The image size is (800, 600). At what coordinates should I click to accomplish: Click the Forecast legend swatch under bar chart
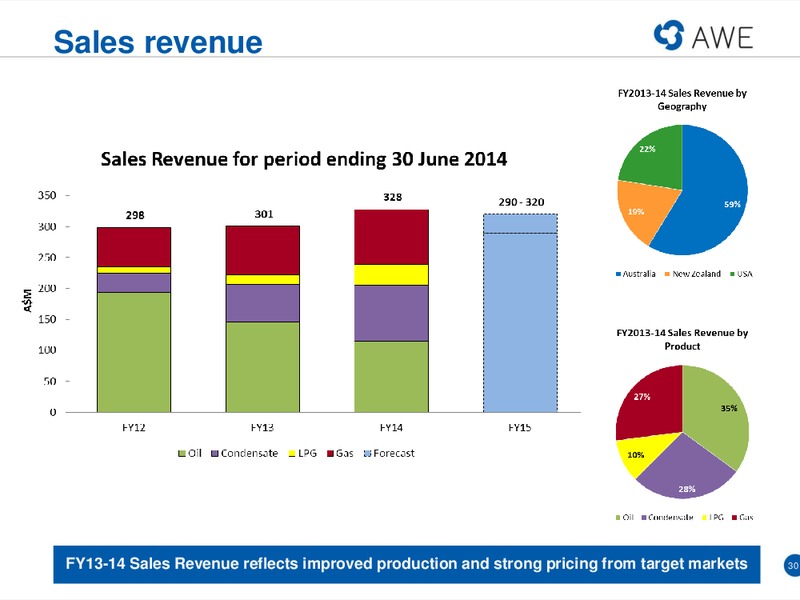367,454
